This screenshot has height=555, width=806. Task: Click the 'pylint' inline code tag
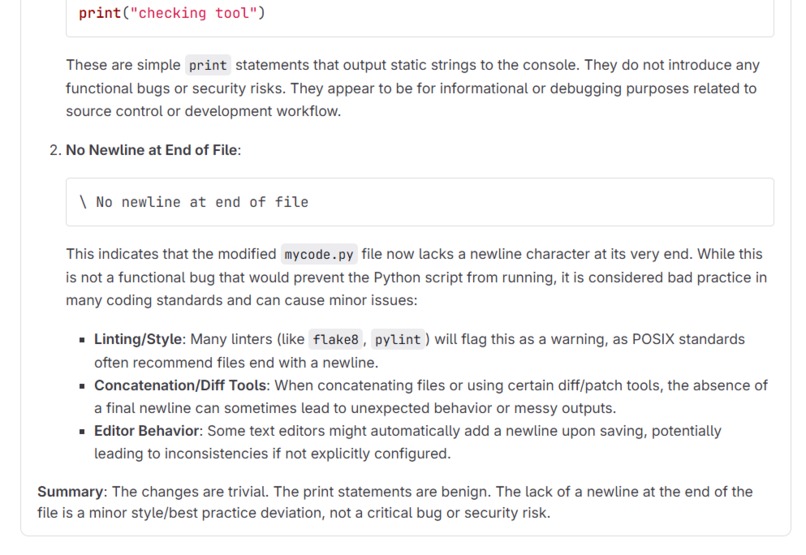397,340
